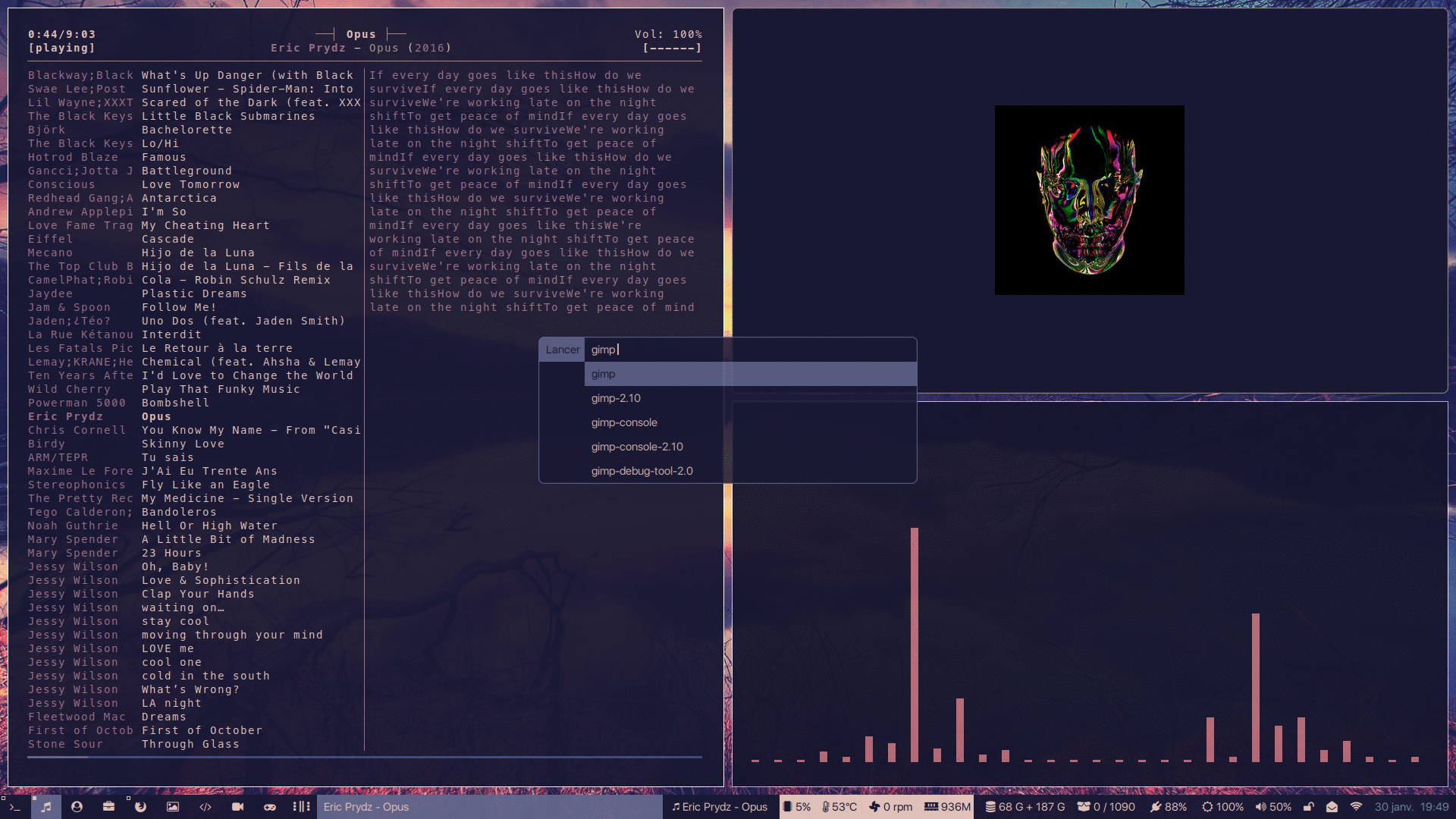Select highlighted gimp entry in launcher
The image size is (1456, 819).
click(x=604, y=374)
